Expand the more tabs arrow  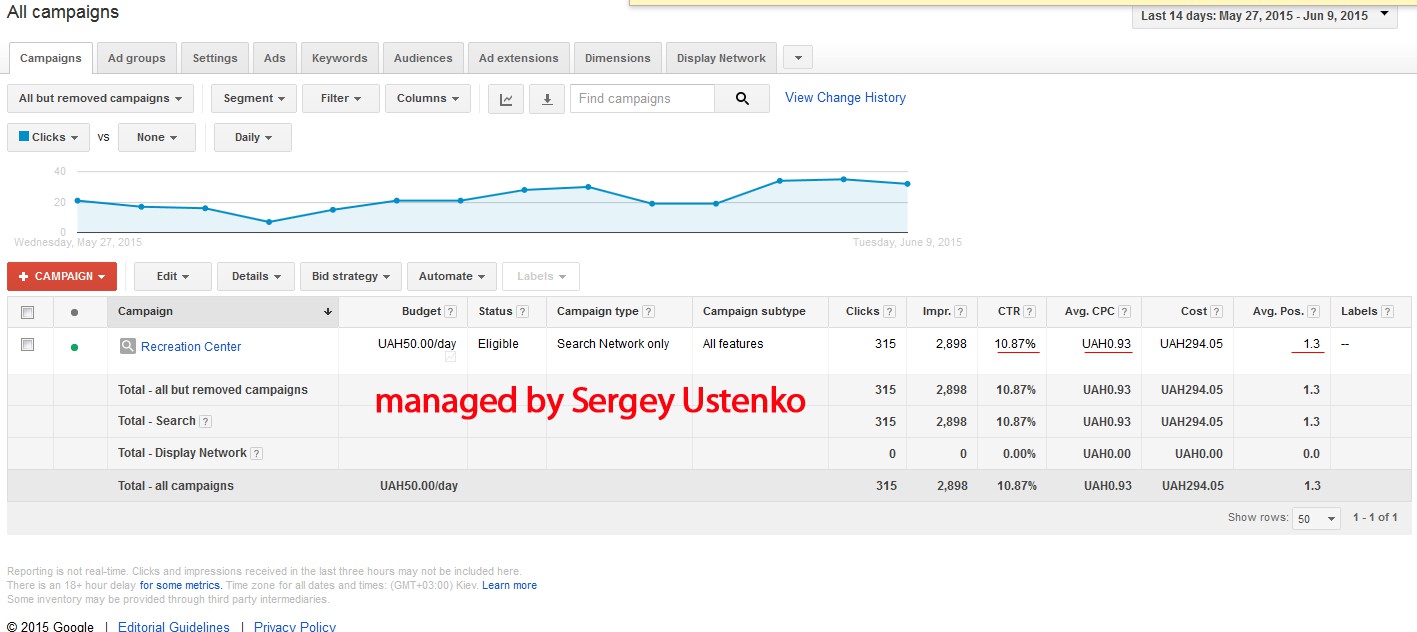[797, 58]
